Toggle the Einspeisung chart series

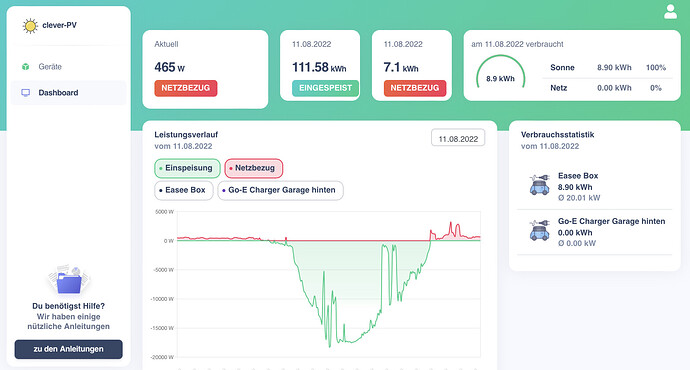(x=187, y=168)
